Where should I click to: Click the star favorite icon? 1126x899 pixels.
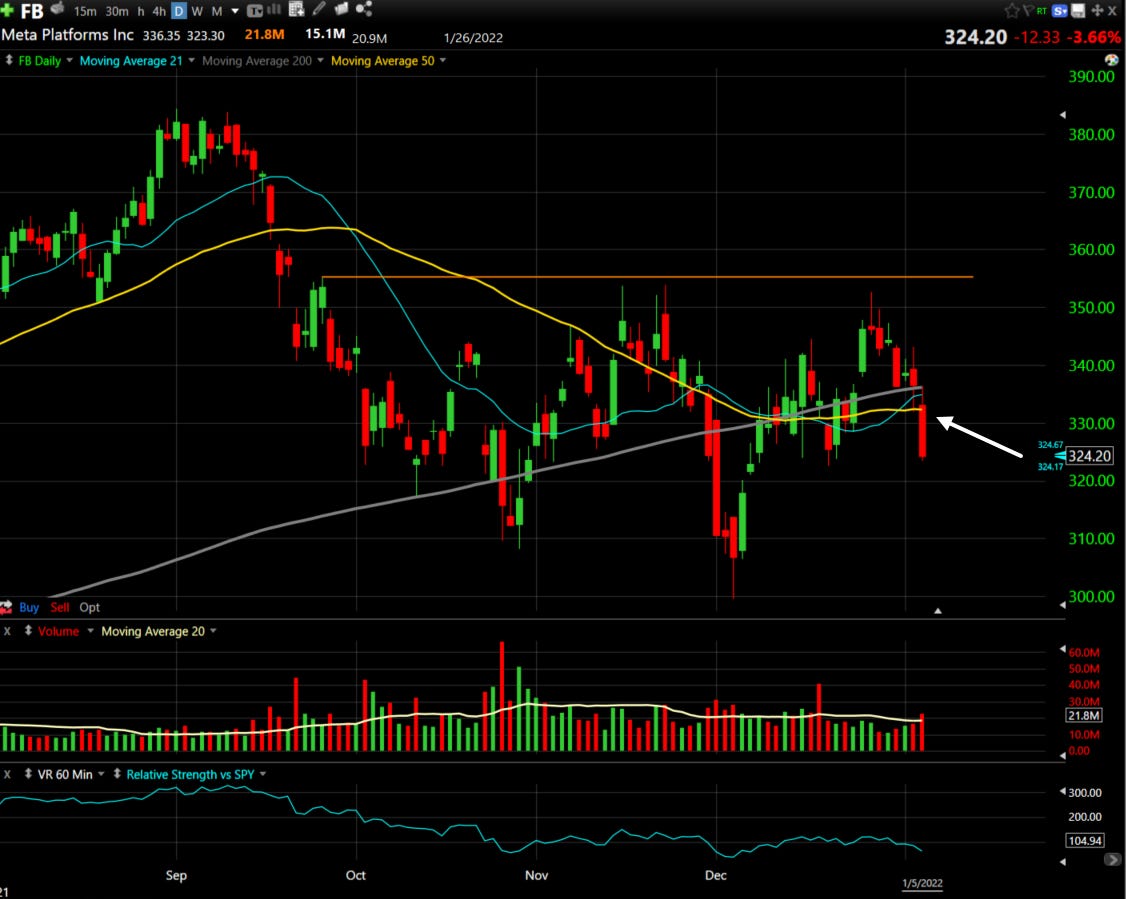tap(1012, 11)
